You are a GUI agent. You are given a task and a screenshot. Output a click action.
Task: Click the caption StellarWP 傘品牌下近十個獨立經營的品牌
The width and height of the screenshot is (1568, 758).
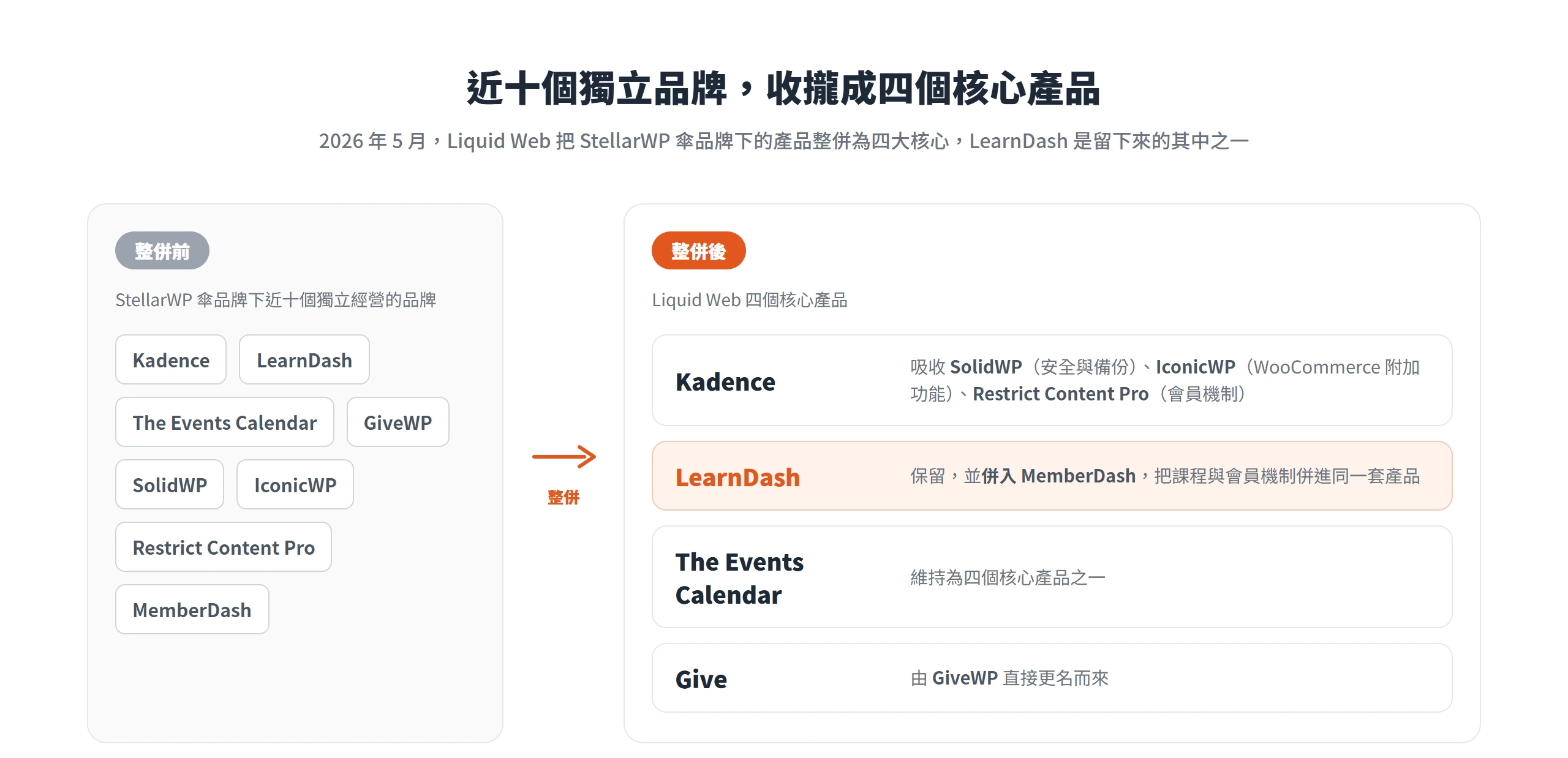click(276, 299)
